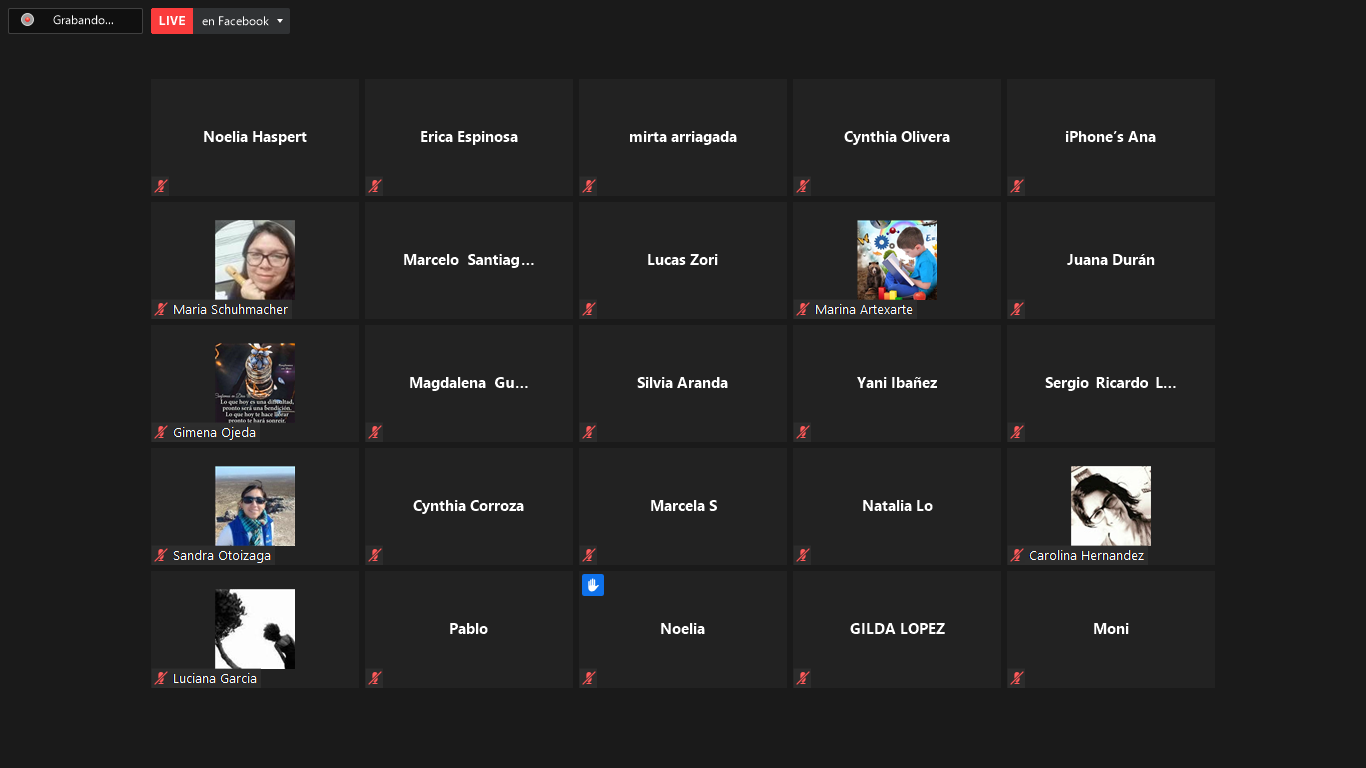The width and height of the screenshot is (1366, 768).
Task: Select the Lucas Zori participant tile
Action: (682, 260)
